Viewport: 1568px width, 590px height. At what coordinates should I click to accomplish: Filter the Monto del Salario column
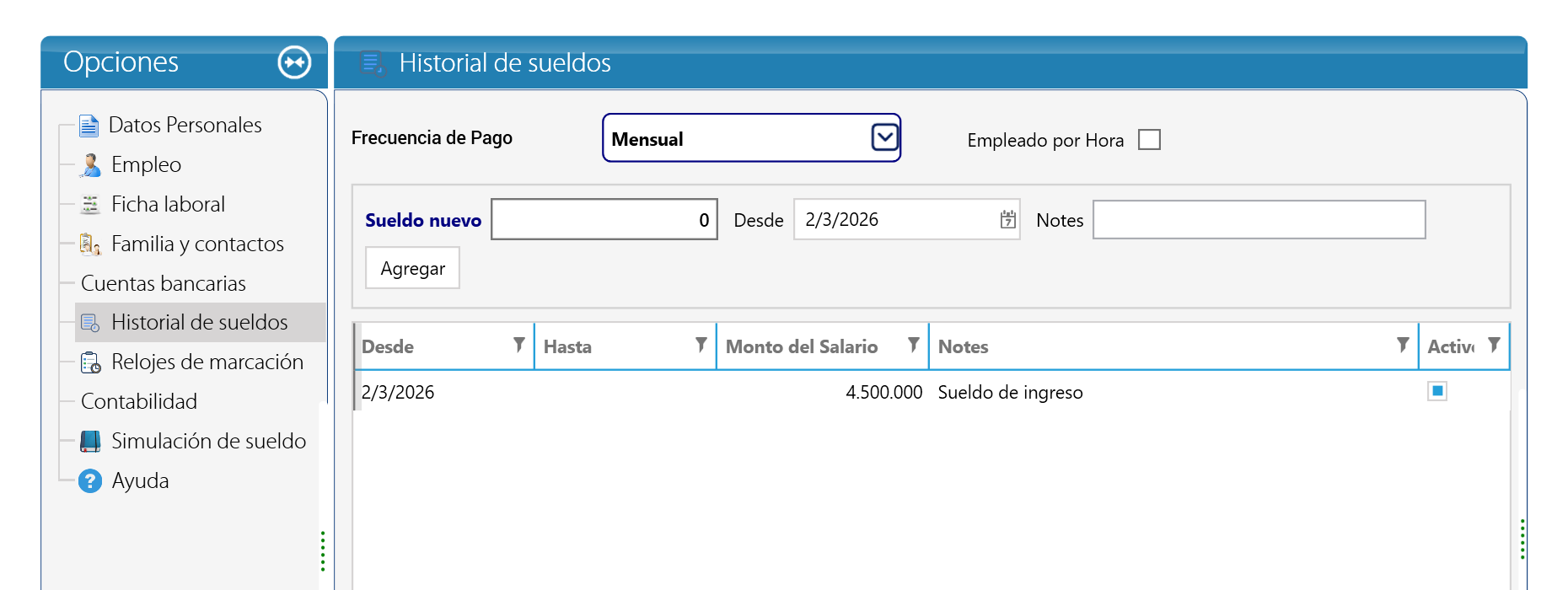pos(914,345)
